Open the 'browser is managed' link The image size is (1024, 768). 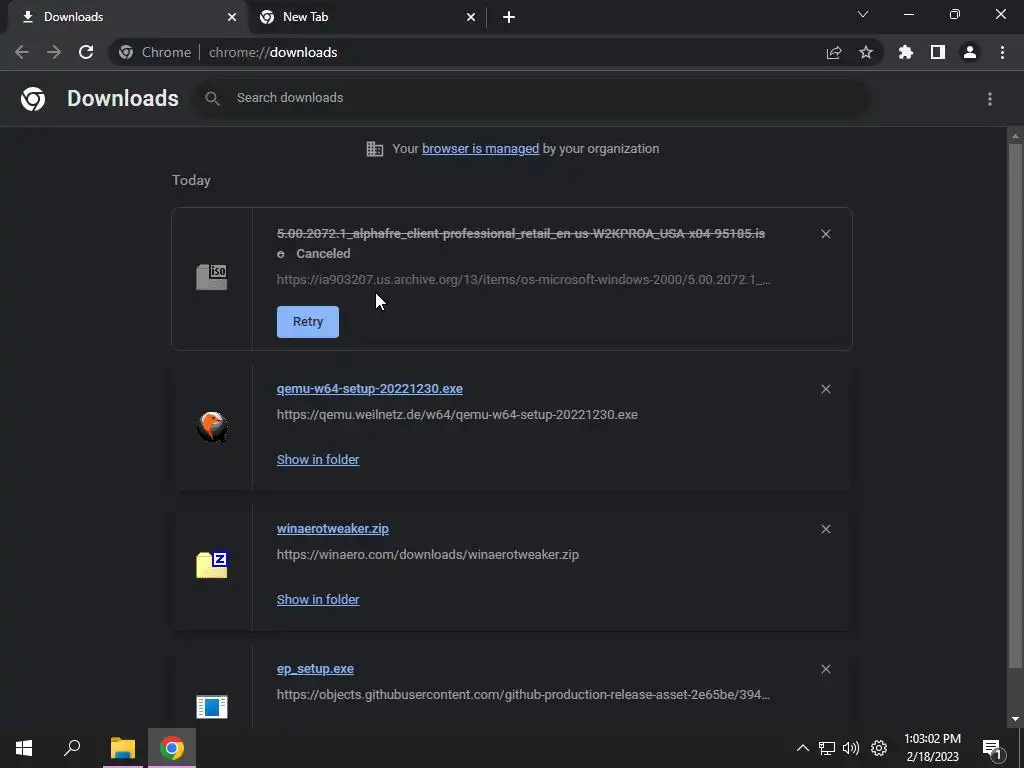(481, 149)
